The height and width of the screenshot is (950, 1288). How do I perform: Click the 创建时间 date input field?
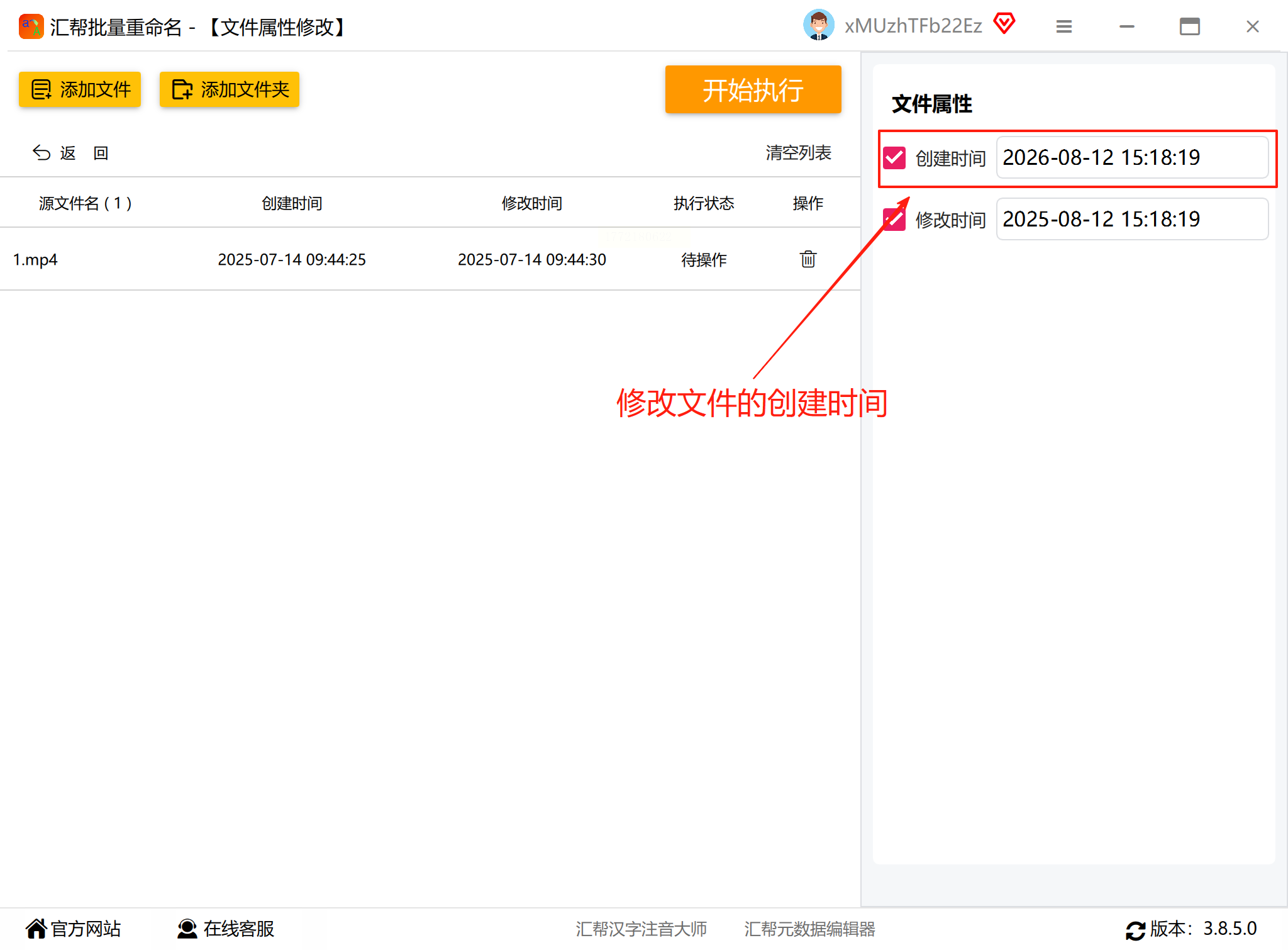pos(1131,158)
